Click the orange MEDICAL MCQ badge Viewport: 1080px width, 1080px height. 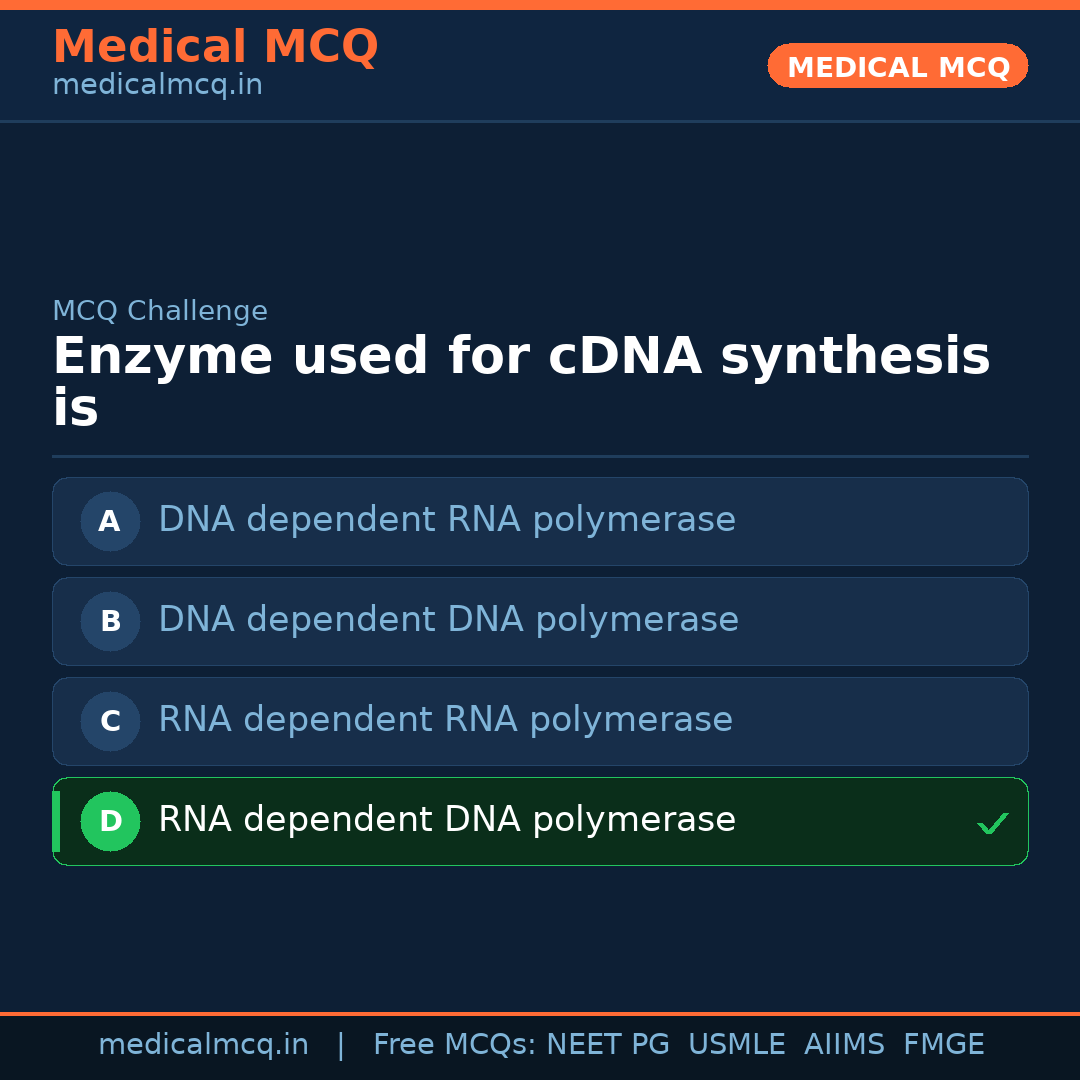(897, 66)
